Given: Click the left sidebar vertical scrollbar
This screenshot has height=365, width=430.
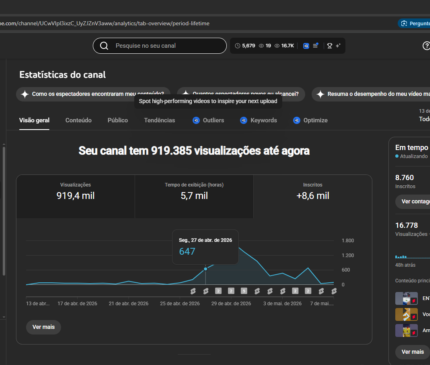Looking at the screenshot, I should click(x=4, y=211).
